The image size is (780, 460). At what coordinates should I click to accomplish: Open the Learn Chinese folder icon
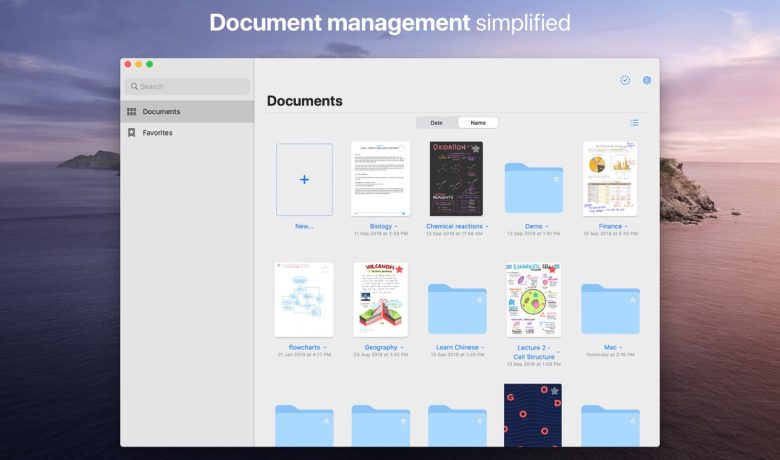click(457, 309)
